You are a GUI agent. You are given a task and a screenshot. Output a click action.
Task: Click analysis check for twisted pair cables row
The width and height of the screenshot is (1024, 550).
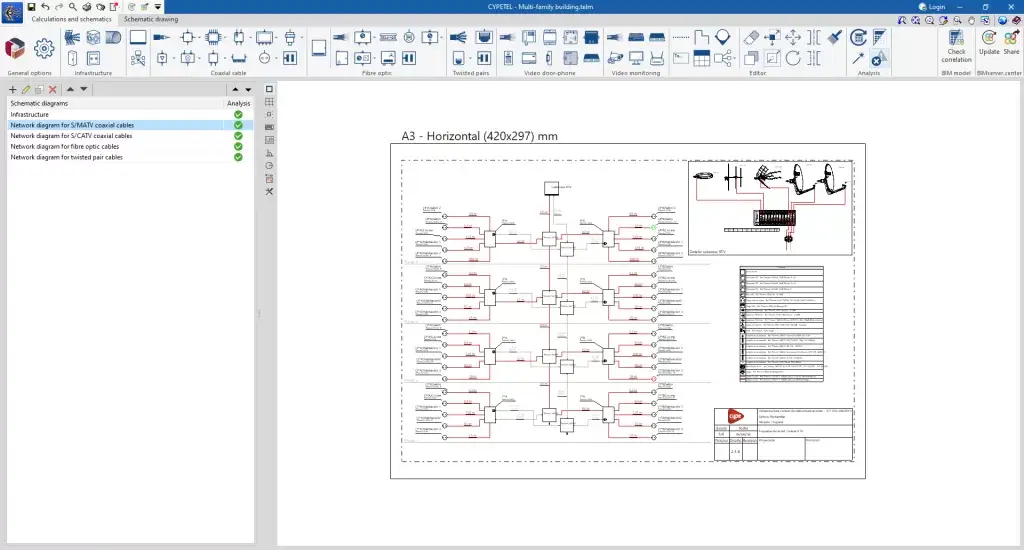(238, 157)
